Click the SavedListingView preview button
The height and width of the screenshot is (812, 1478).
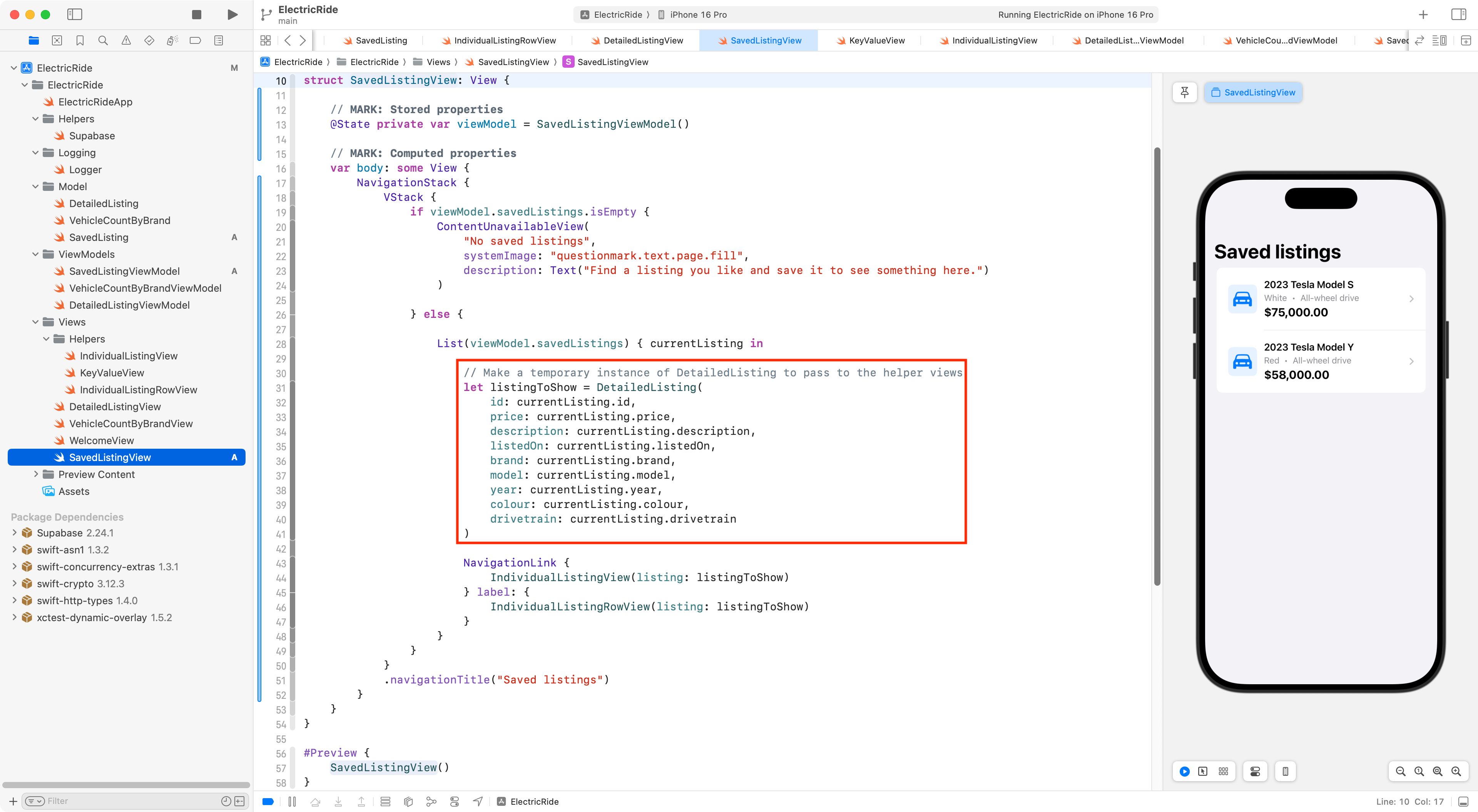click(1253, 92)
